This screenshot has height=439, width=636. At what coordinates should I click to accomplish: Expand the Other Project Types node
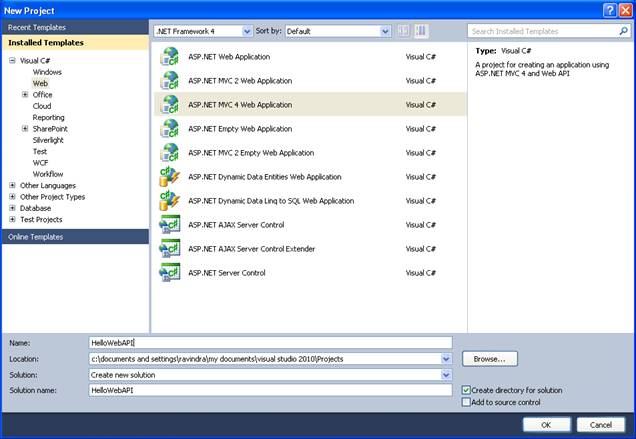click(x=12, y=197)
